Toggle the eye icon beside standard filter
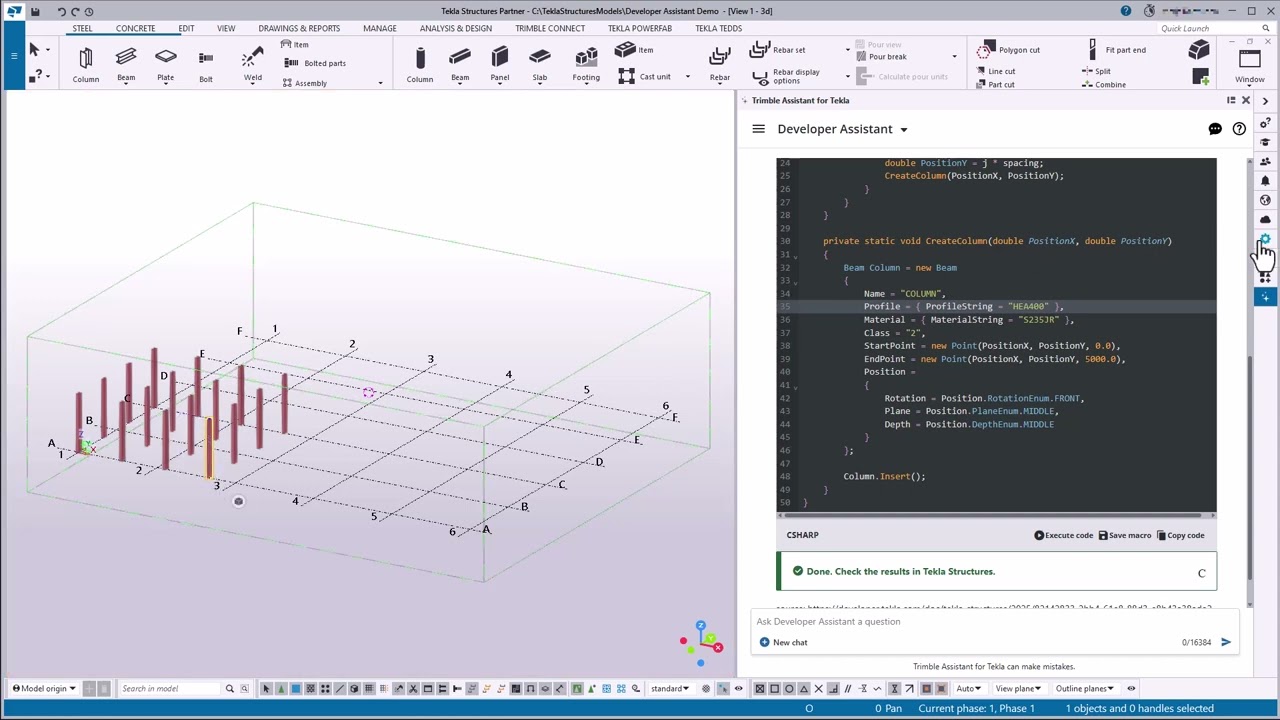The height and width of the screenshot is (720, 1280). 738,688
